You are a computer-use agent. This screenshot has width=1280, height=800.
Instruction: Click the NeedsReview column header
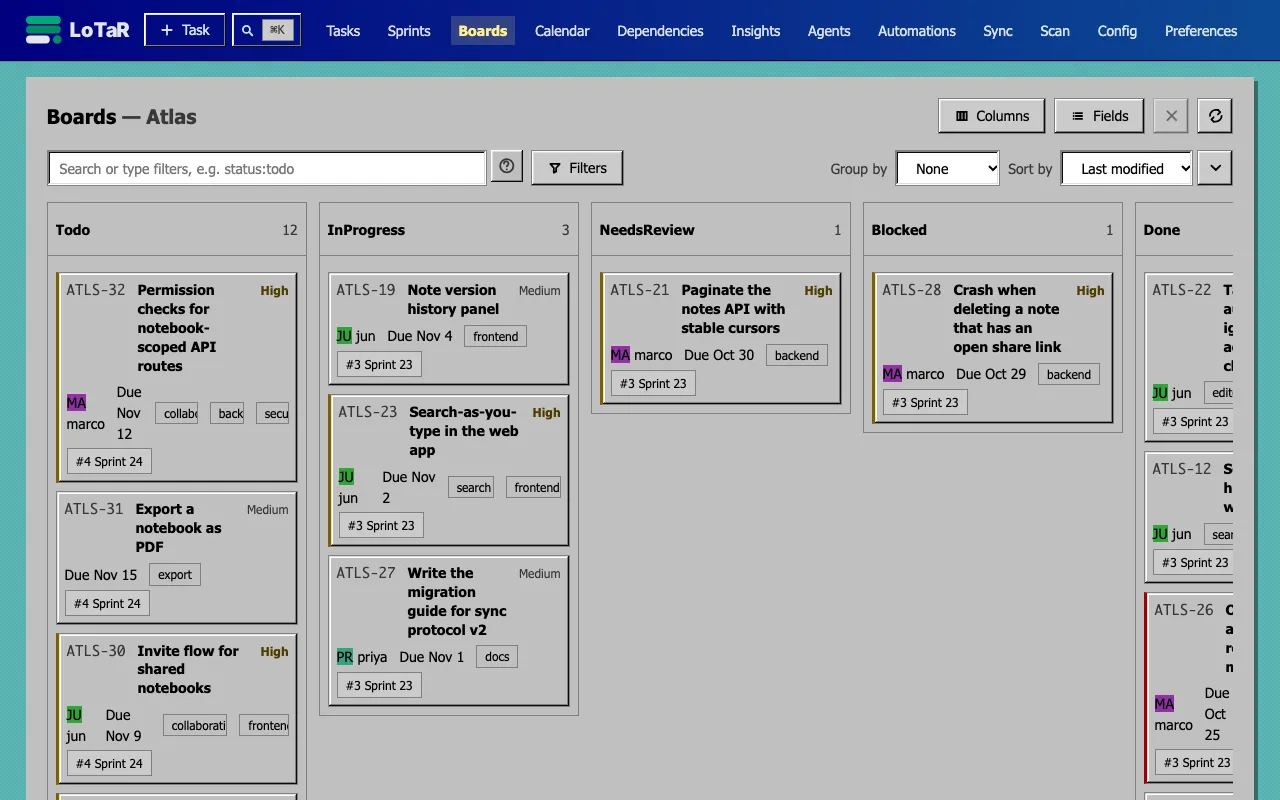click(720, 230)
